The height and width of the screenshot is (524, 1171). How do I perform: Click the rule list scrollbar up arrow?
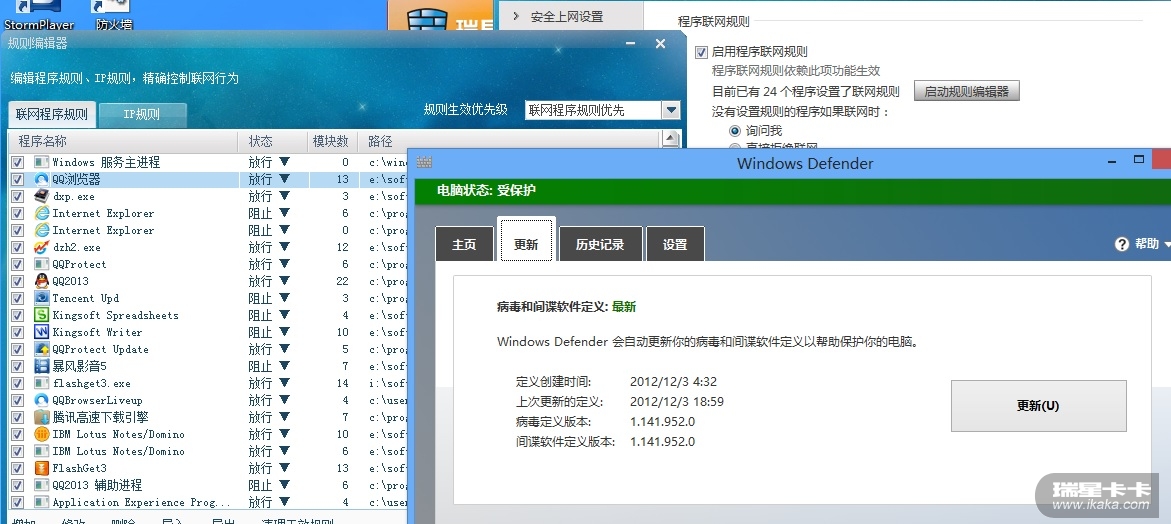tap(671, 139)
